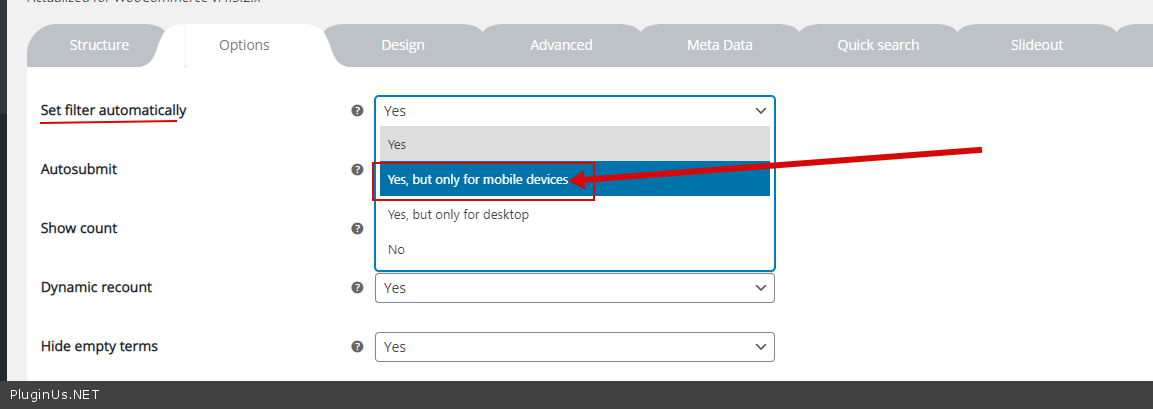This screenshot has width=1153, height=409.
Task: Select the plain "Yes" option in list
Action: pos(574,144)
